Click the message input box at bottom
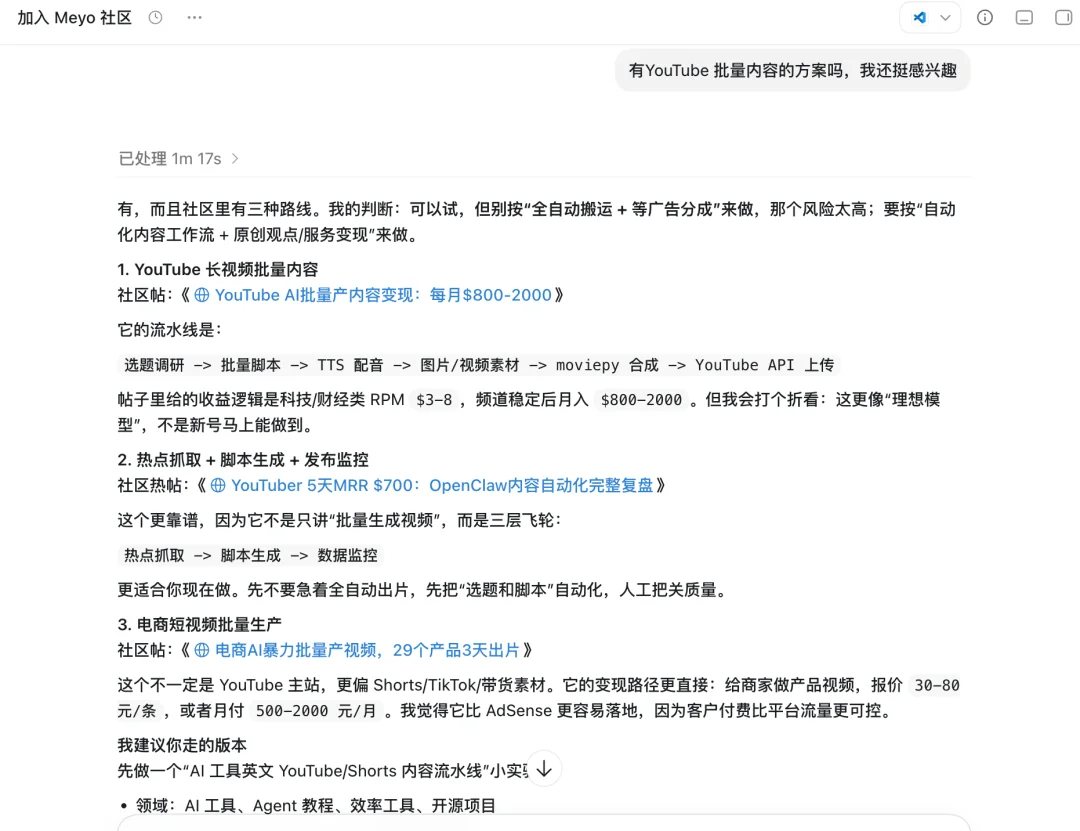 (x=544, y=823)
